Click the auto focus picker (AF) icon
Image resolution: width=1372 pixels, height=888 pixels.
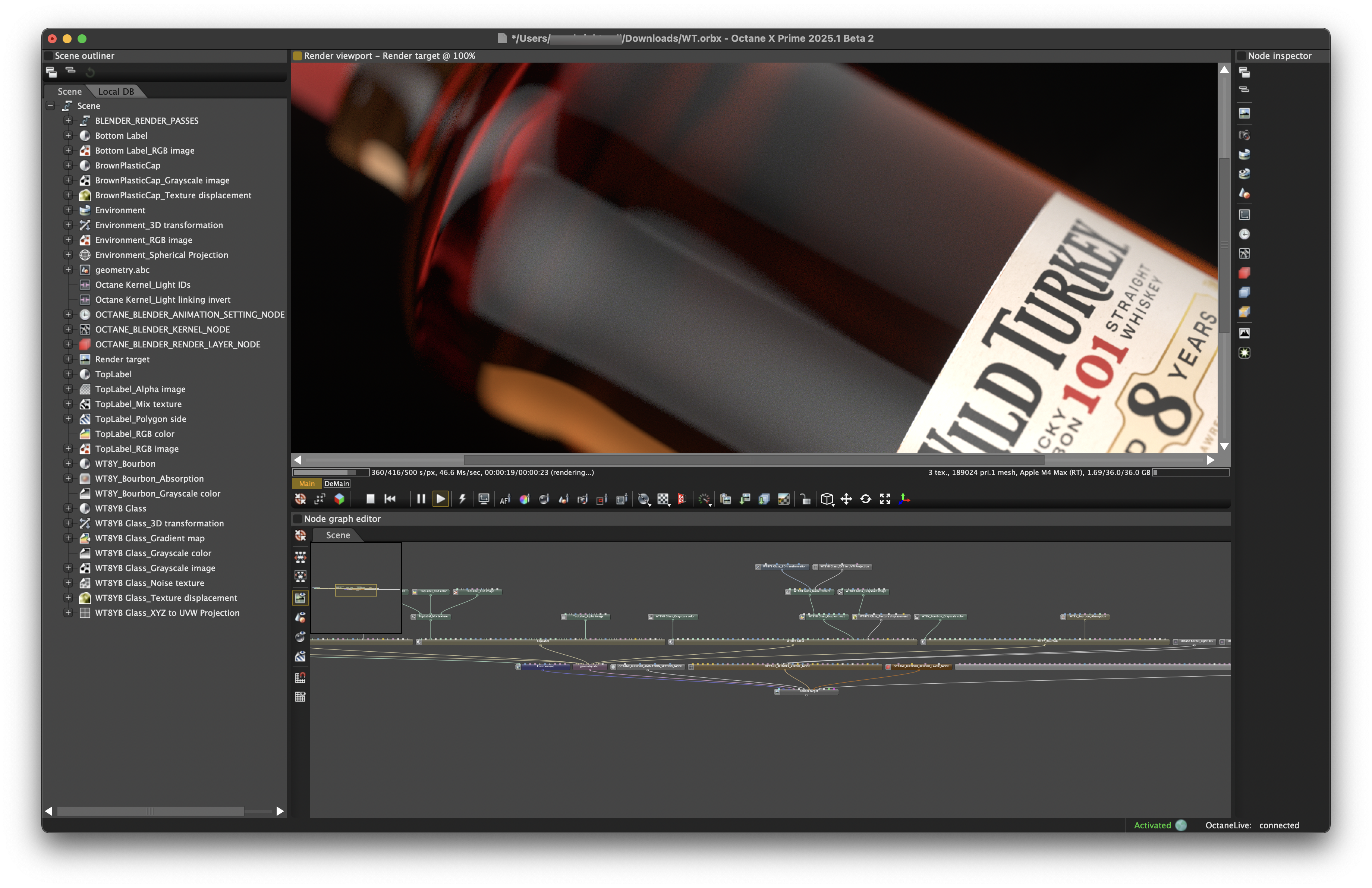click(x=504, y=500)
